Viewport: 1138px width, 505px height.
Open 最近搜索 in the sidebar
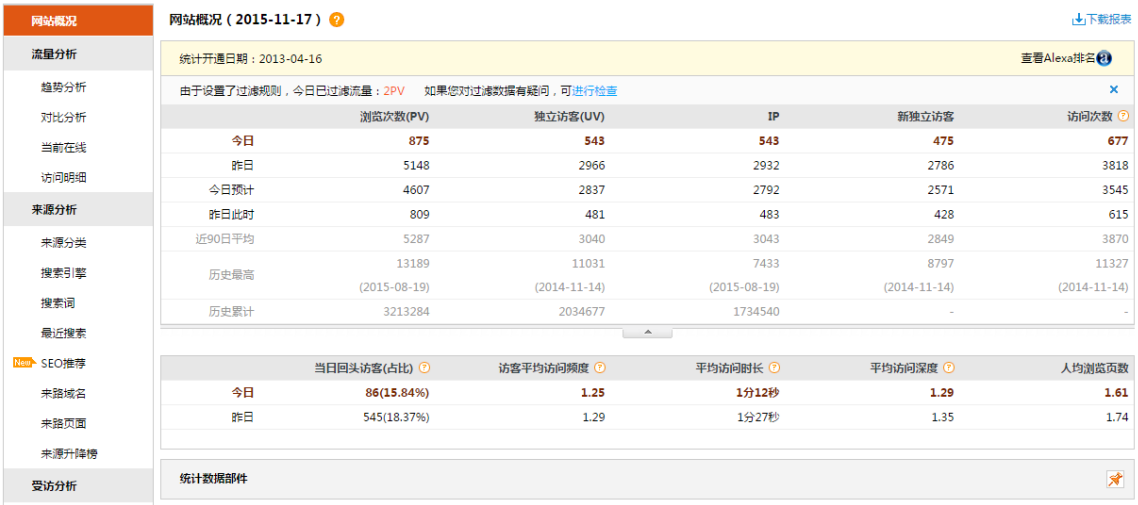point(64,333)
